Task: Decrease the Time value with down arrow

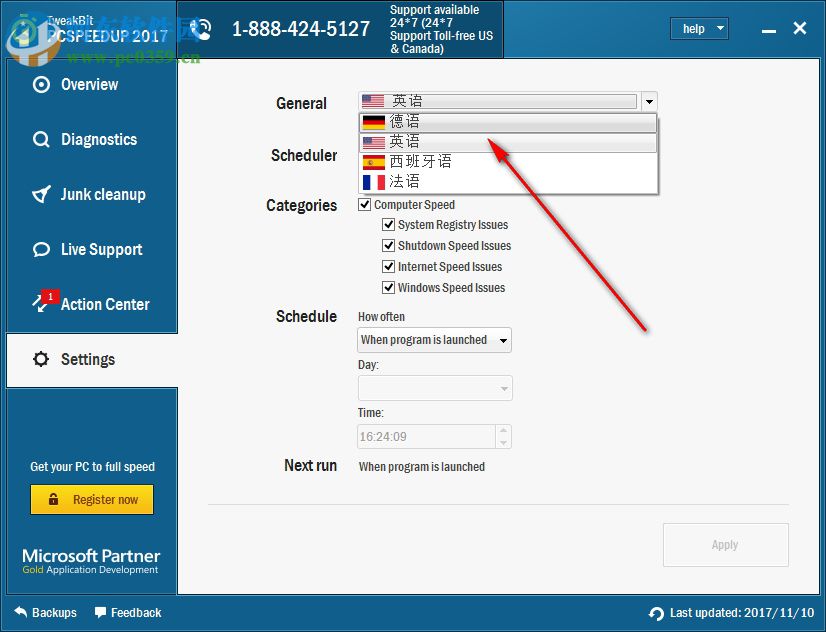Action: coord(503,443)
